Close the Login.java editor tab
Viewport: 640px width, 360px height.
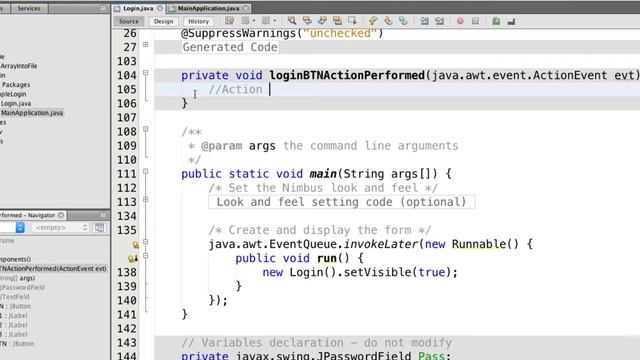coord(160,8)
